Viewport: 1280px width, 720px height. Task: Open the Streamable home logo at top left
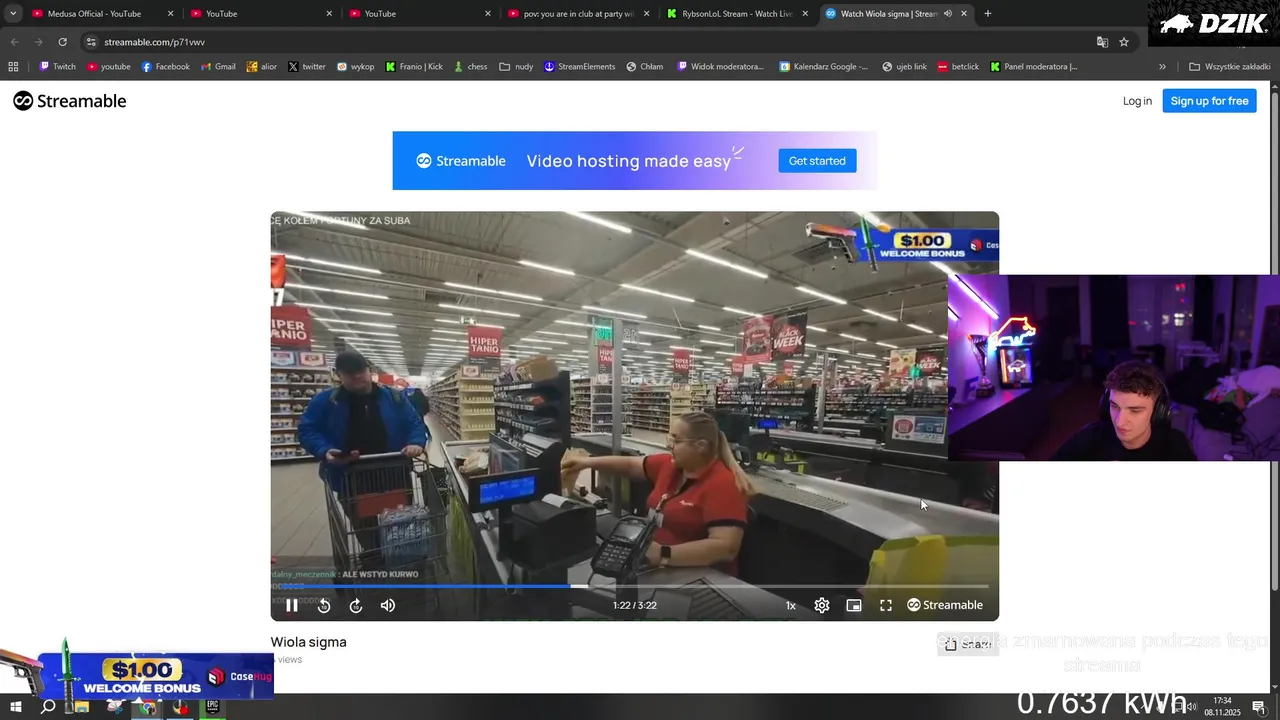[x=70, y=101]
